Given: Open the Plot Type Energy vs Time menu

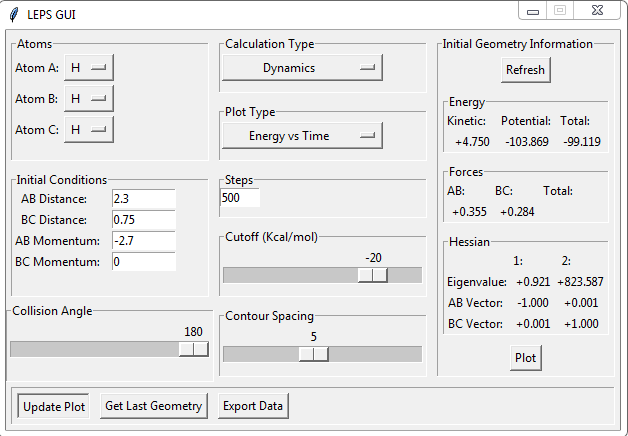Looking at the screenshot, I should 302,136.
